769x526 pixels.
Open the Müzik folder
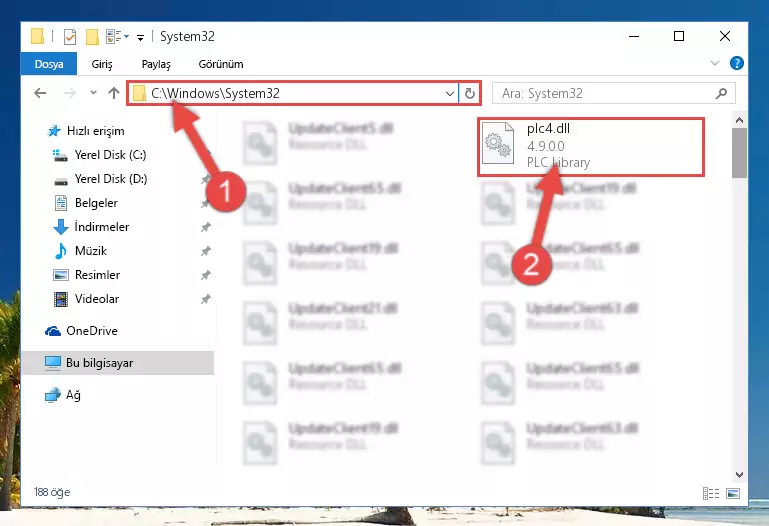91,251
